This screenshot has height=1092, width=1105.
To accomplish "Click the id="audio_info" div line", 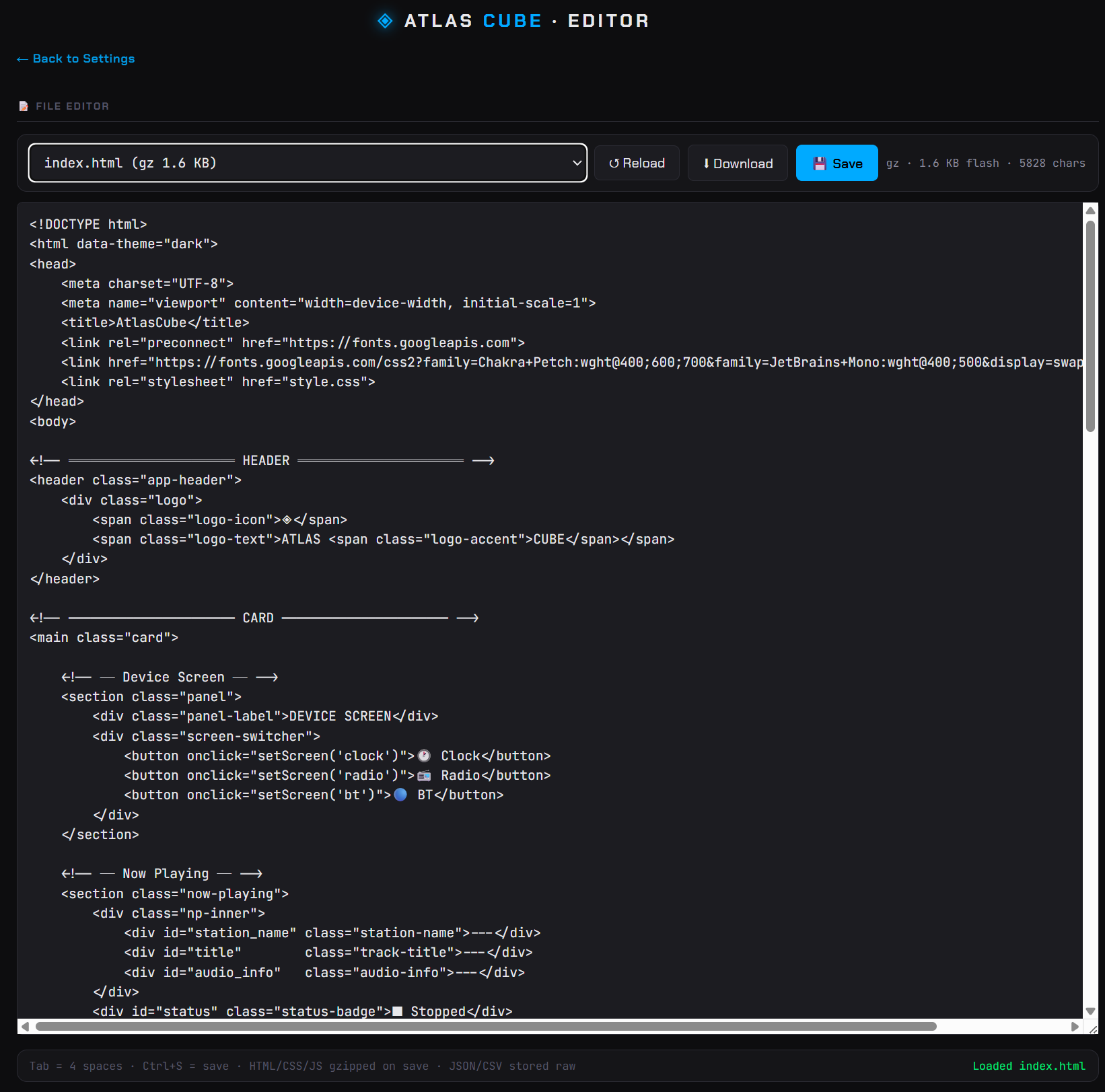I will pos(324,973).
